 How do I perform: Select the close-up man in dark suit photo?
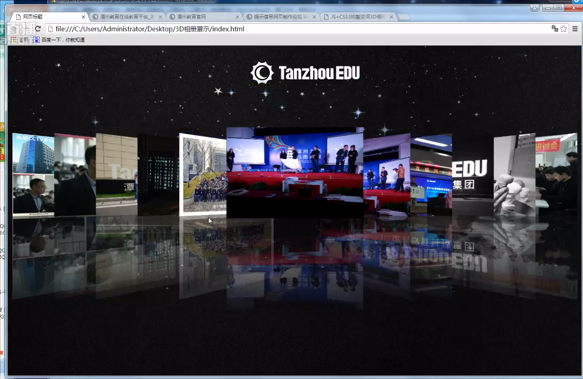click(75, 174)
